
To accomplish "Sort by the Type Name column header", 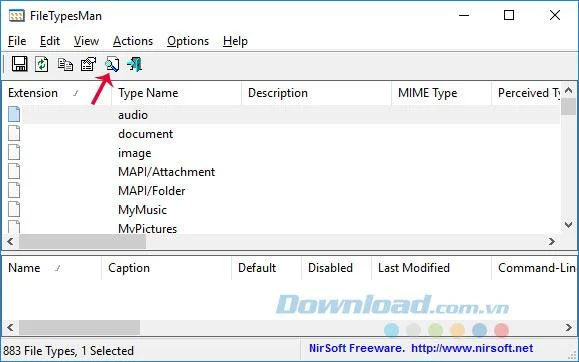I will tap(177, 93).
